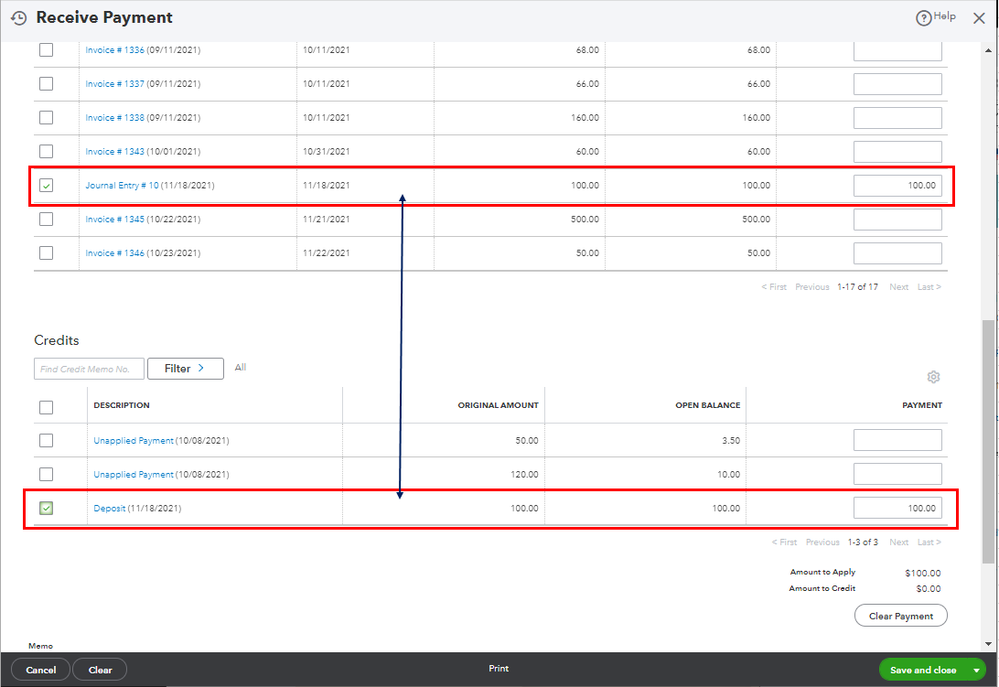Click Next in invoices pagination
This screenshot has height=687, width=999.
click(x=899, y=287)
